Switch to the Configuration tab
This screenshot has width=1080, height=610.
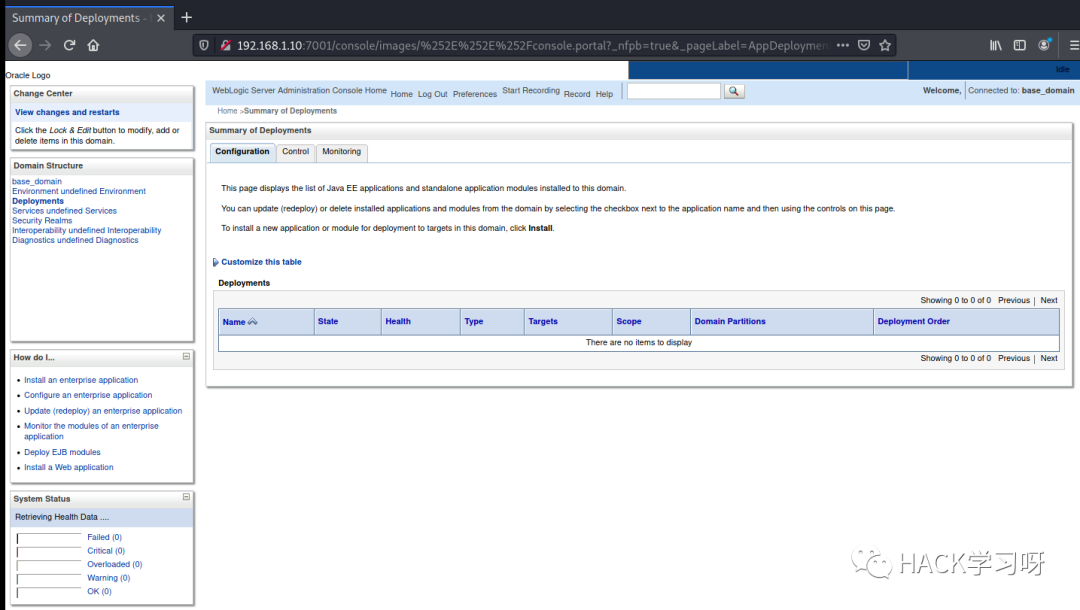pyautogui.click(x=242, y=151)
